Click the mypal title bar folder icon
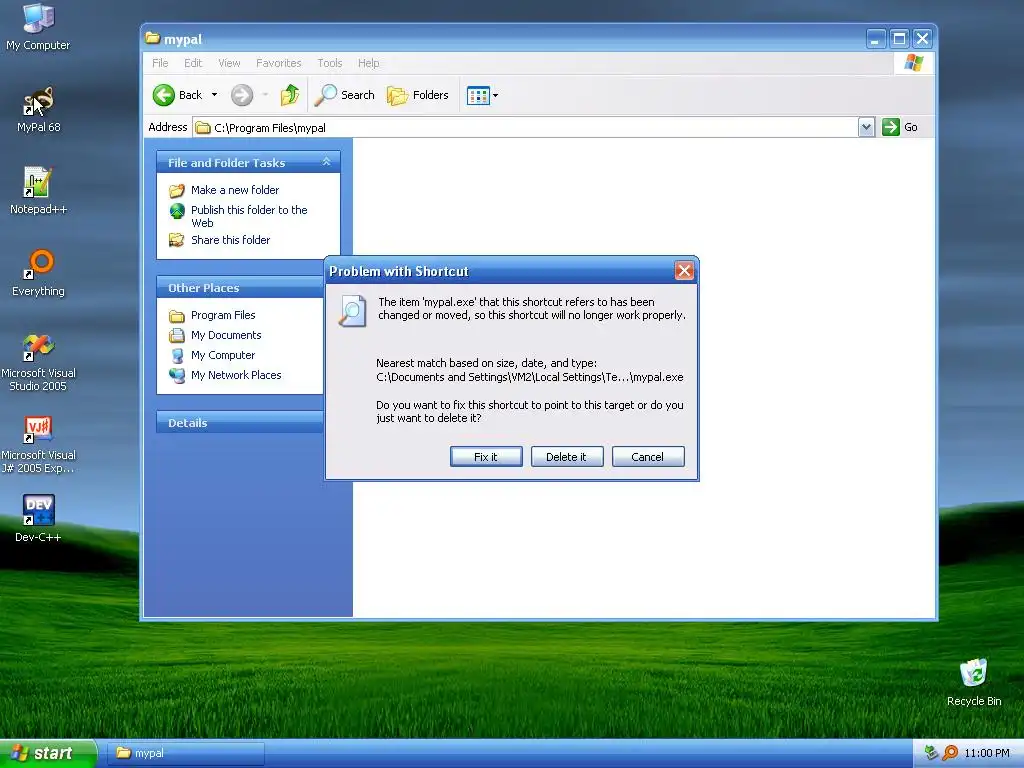1024x768 pixels. click(x=153, y=39)
